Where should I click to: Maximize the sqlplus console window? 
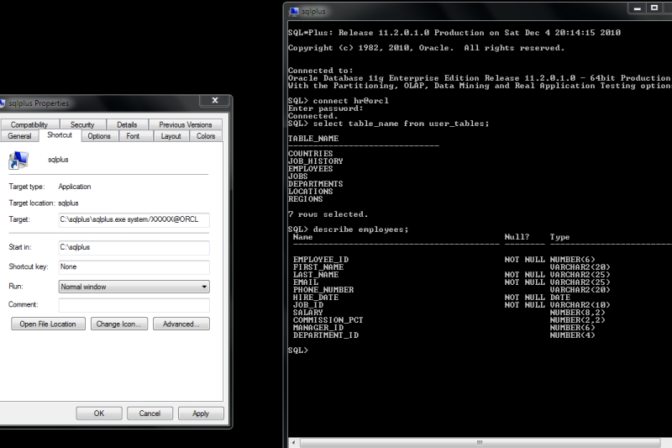point(655,10)
